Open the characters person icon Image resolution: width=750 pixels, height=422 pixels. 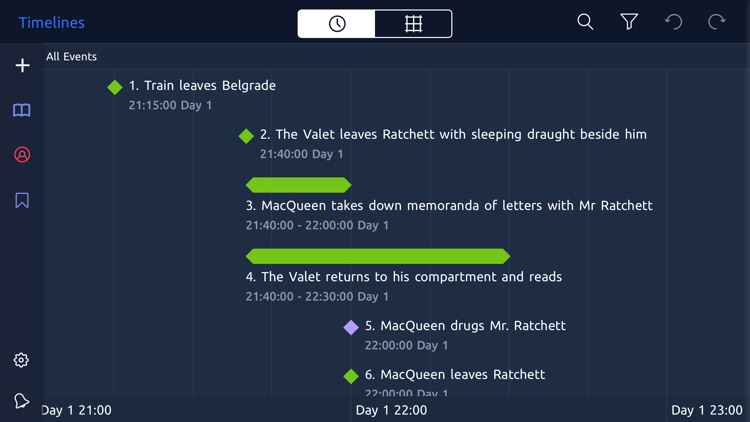[x=22, y=155]
